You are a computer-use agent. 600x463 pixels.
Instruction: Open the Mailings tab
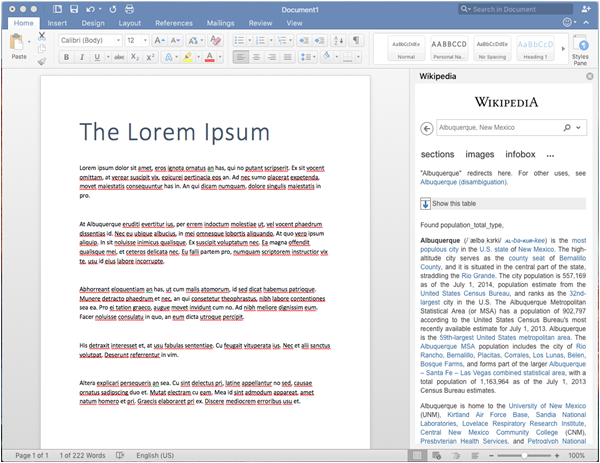click(220, 23)
